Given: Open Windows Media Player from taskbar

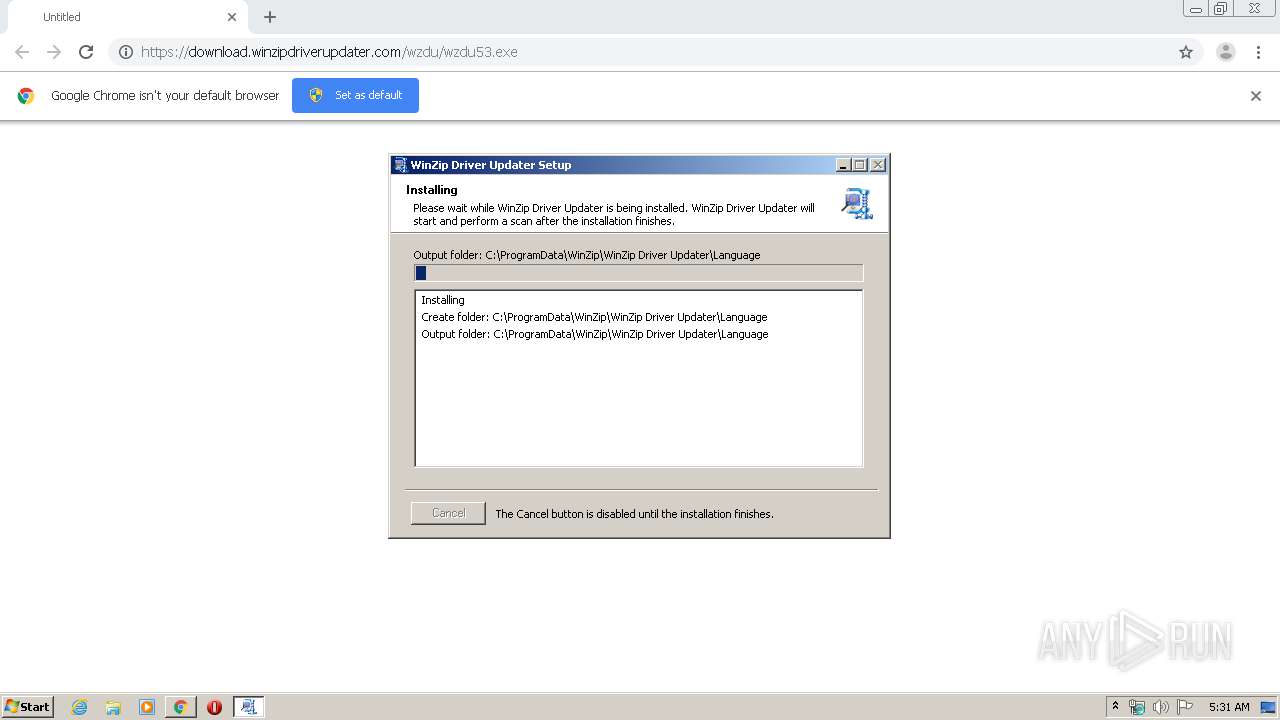Looking at the screenshot, I should tap(147, 707).
